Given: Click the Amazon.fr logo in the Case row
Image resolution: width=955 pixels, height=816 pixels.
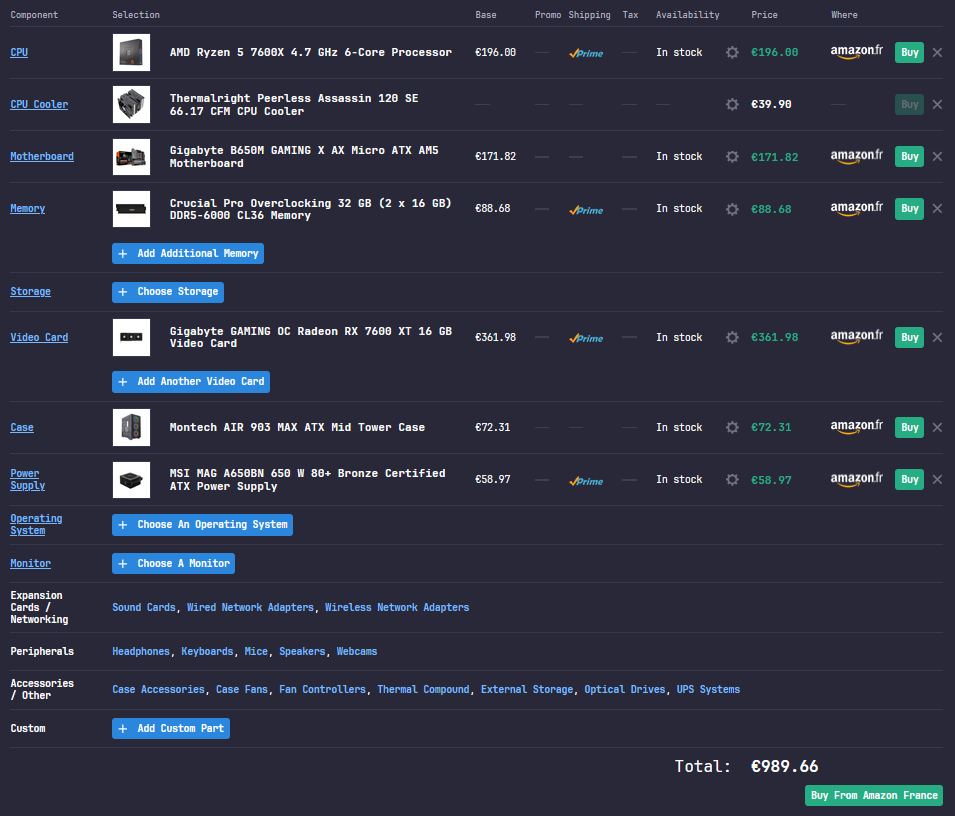Looking at the screenshot, I should click(856, 427).
